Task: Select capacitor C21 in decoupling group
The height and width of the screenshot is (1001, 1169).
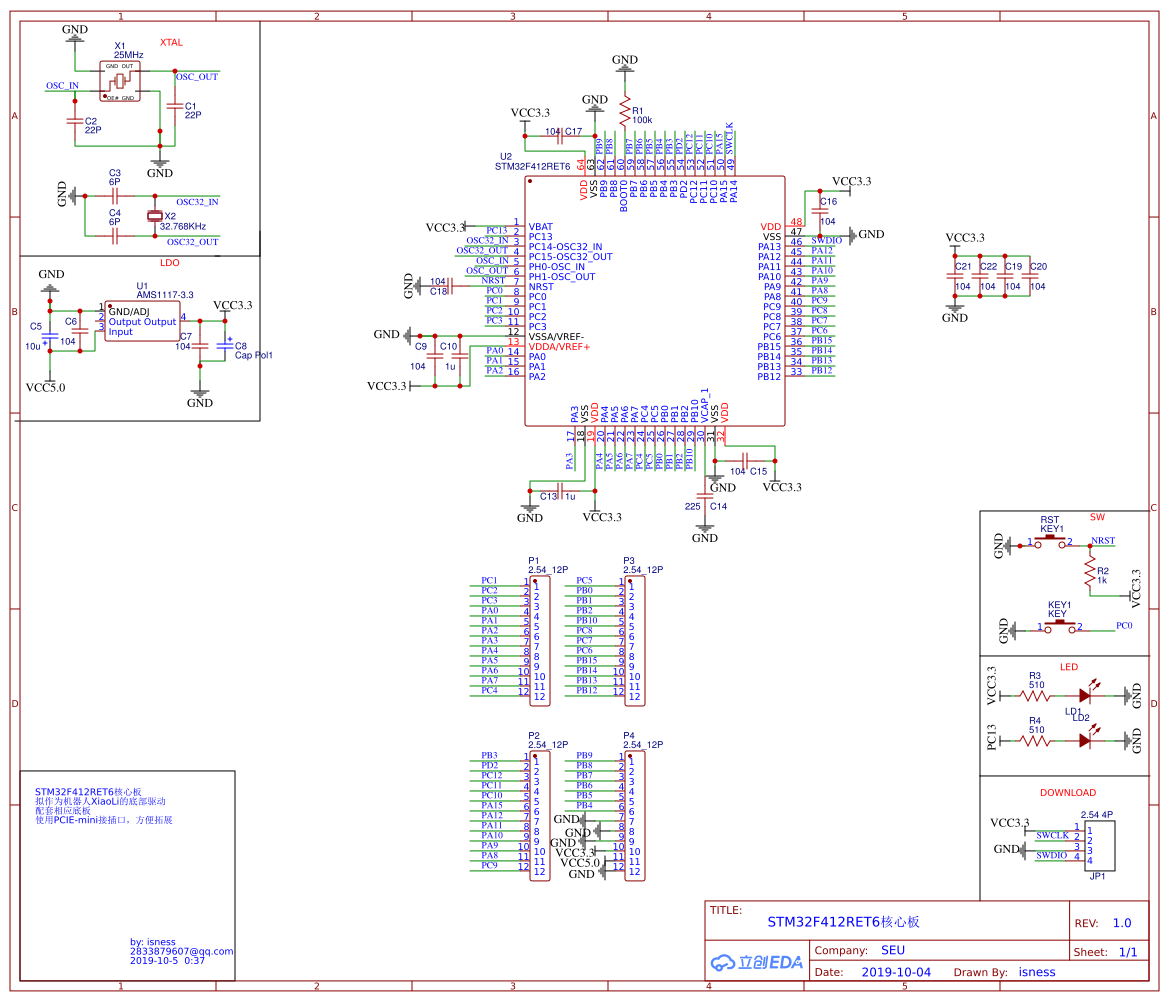Action: [955, 277]
